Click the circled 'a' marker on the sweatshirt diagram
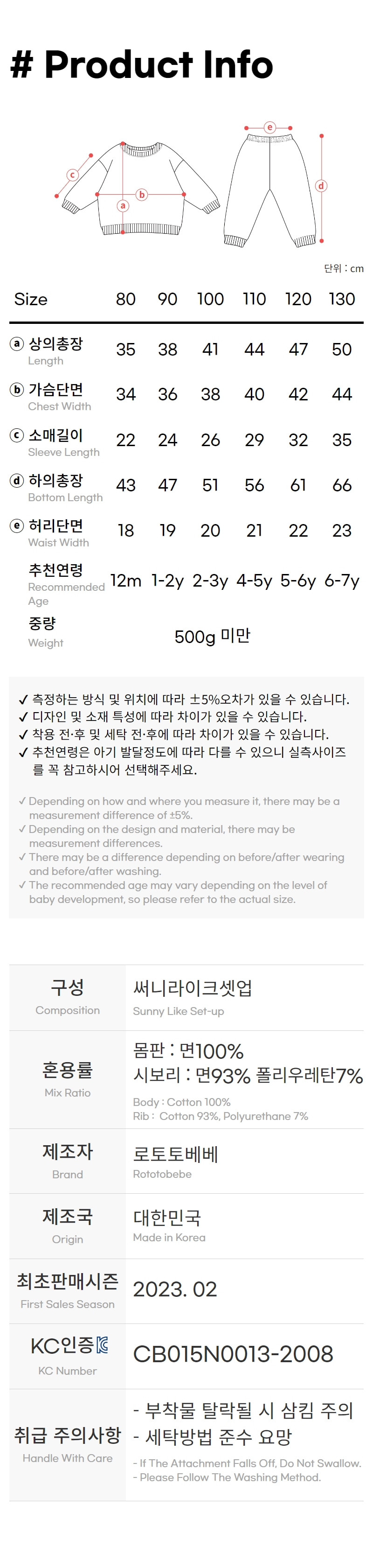 click(x=123, y=206)
